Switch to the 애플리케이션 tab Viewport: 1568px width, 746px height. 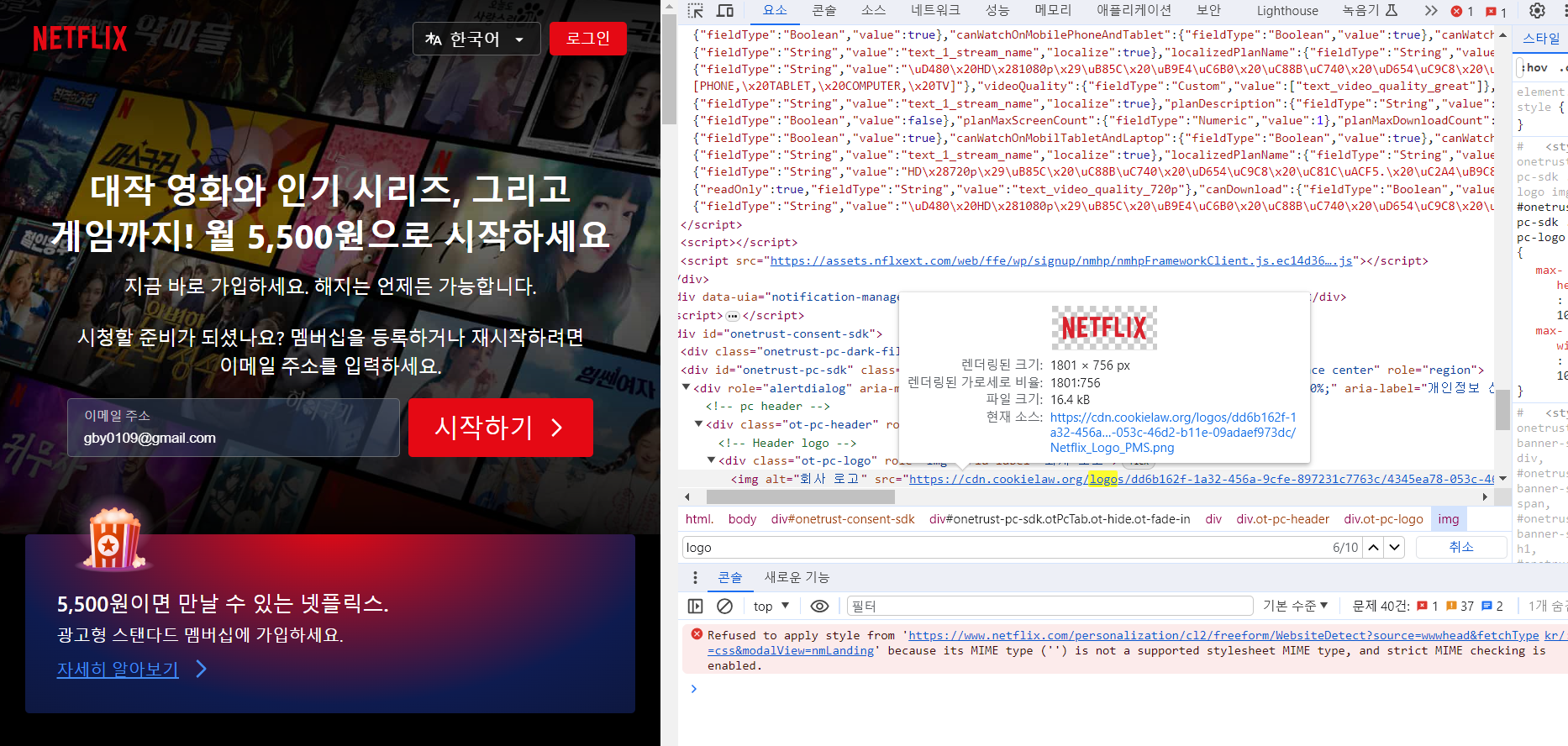1134,10
